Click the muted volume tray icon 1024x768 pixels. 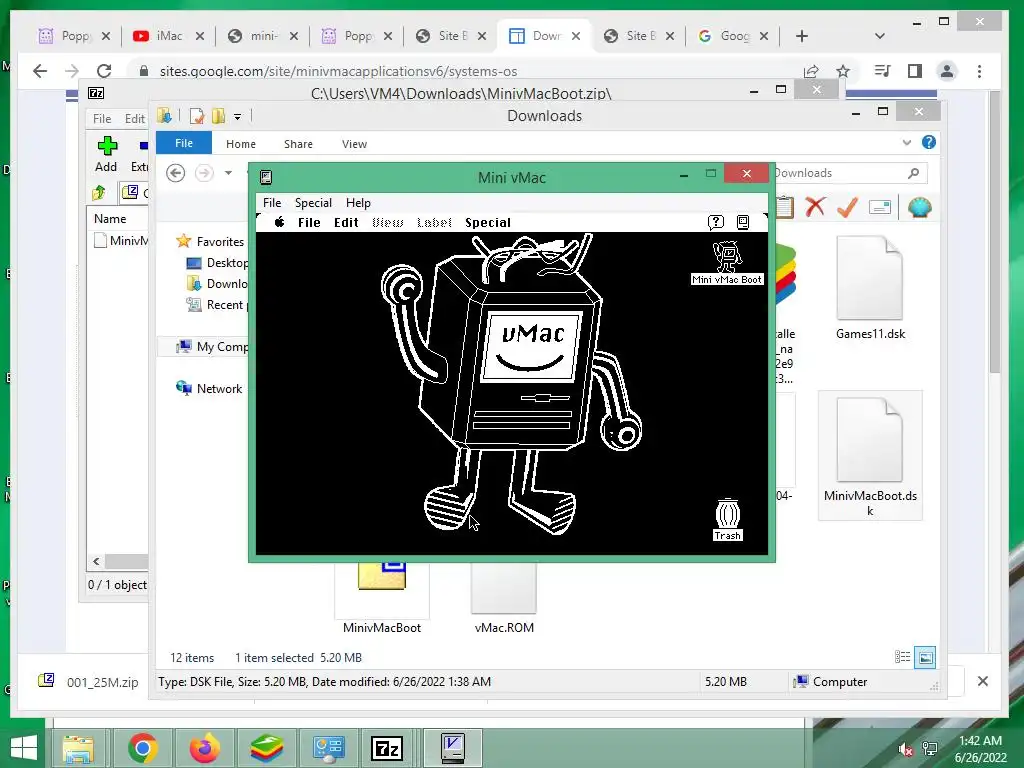click(904, 748)
